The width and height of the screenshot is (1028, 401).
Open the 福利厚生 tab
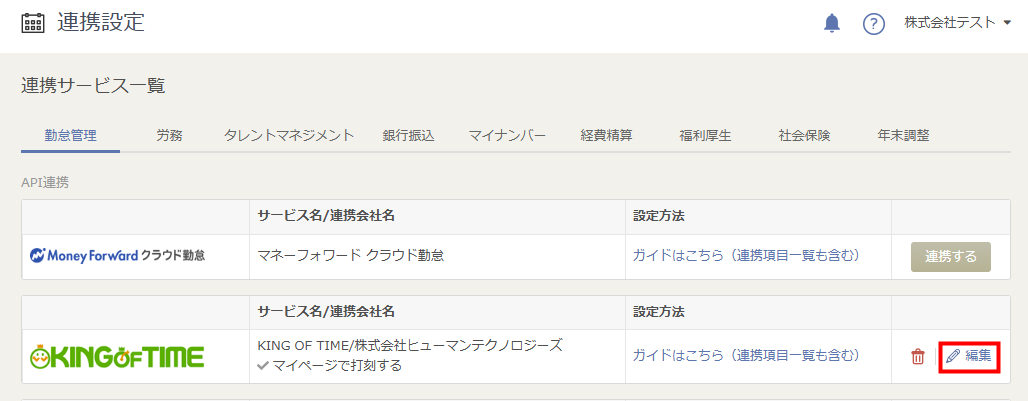(705, 135)
